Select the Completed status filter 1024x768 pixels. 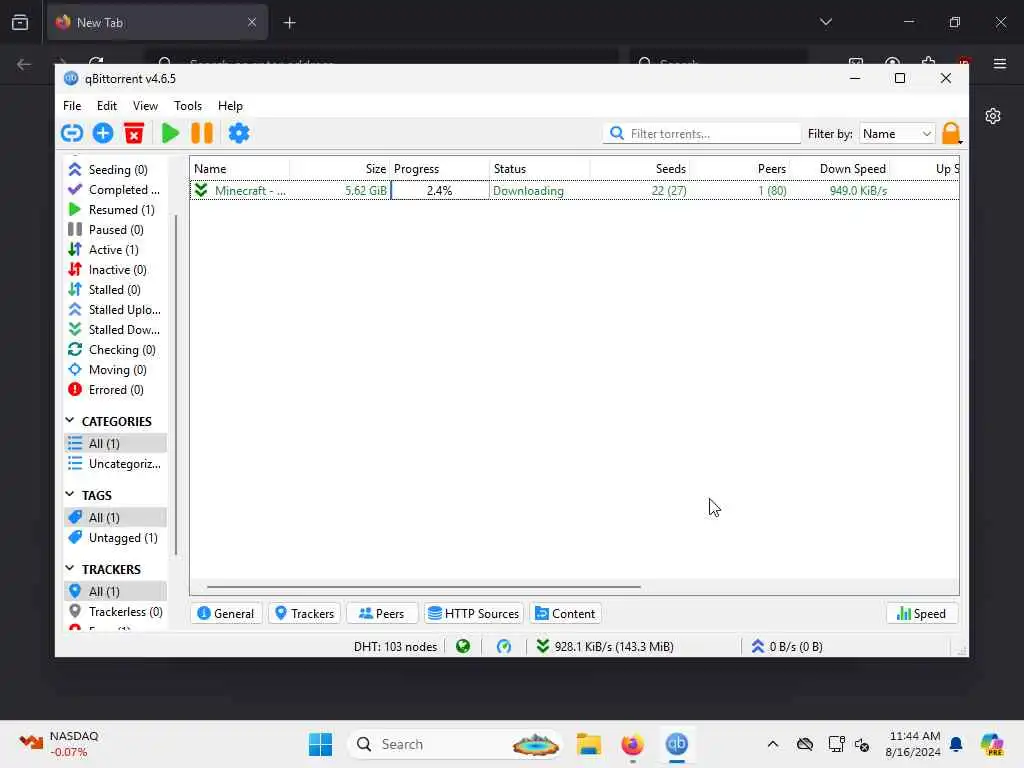[114, 190]
